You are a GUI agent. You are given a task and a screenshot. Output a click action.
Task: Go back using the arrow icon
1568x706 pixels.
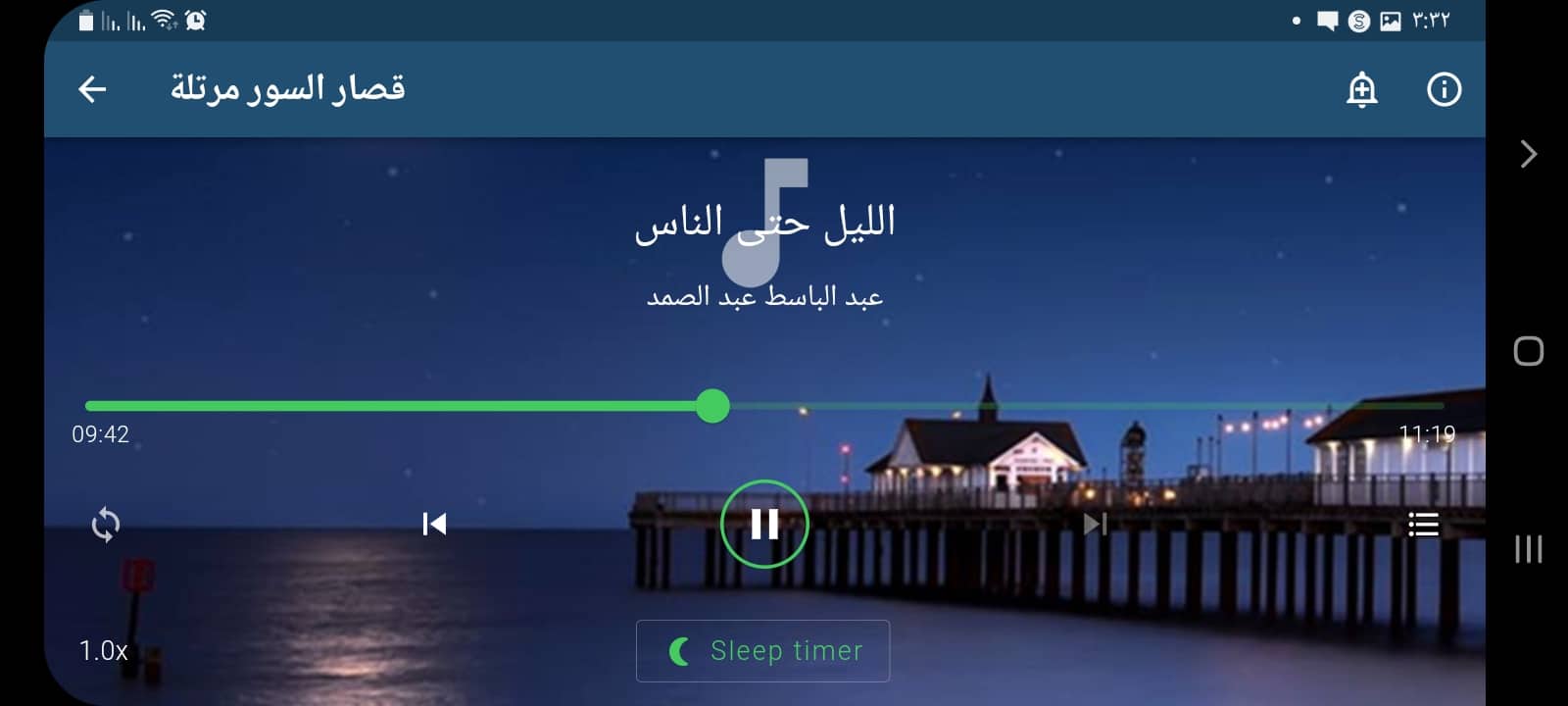click(92, 89)
